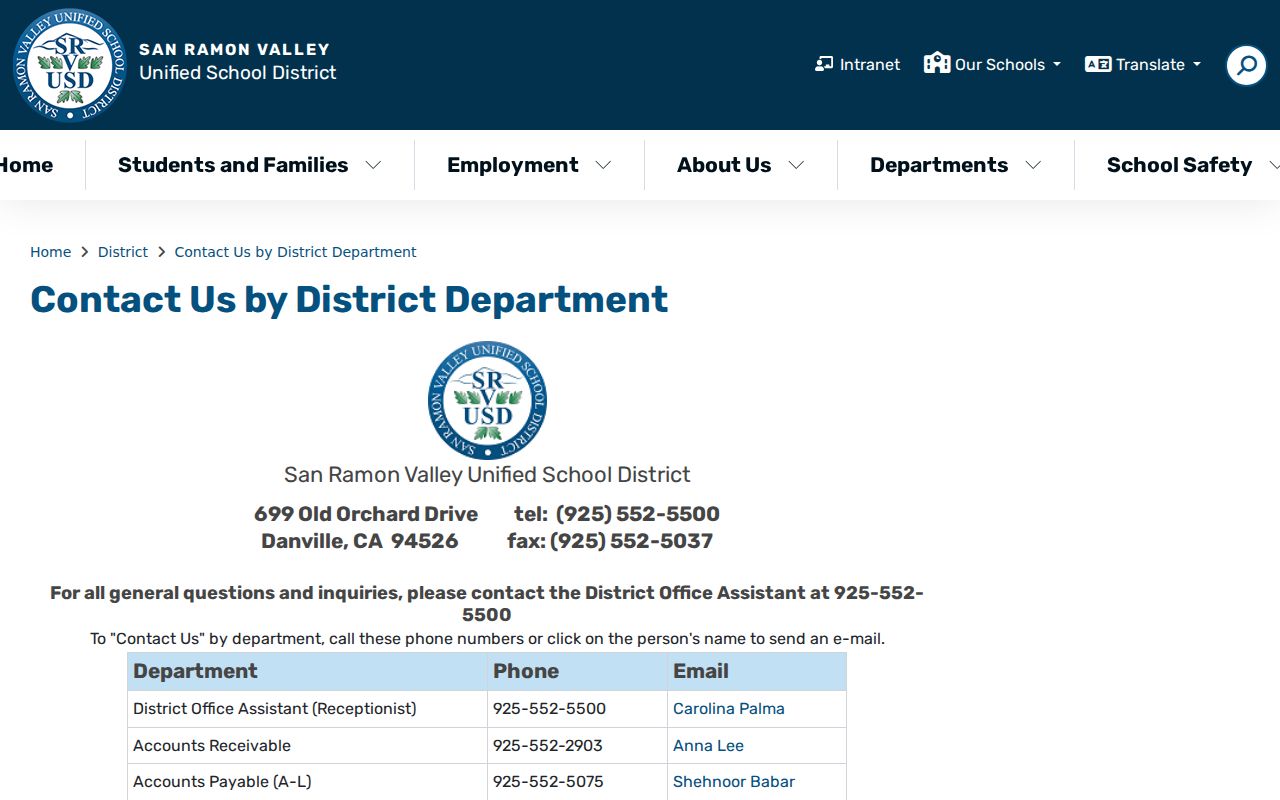Email Anna Lee
1280x800 pixels.
708,746
